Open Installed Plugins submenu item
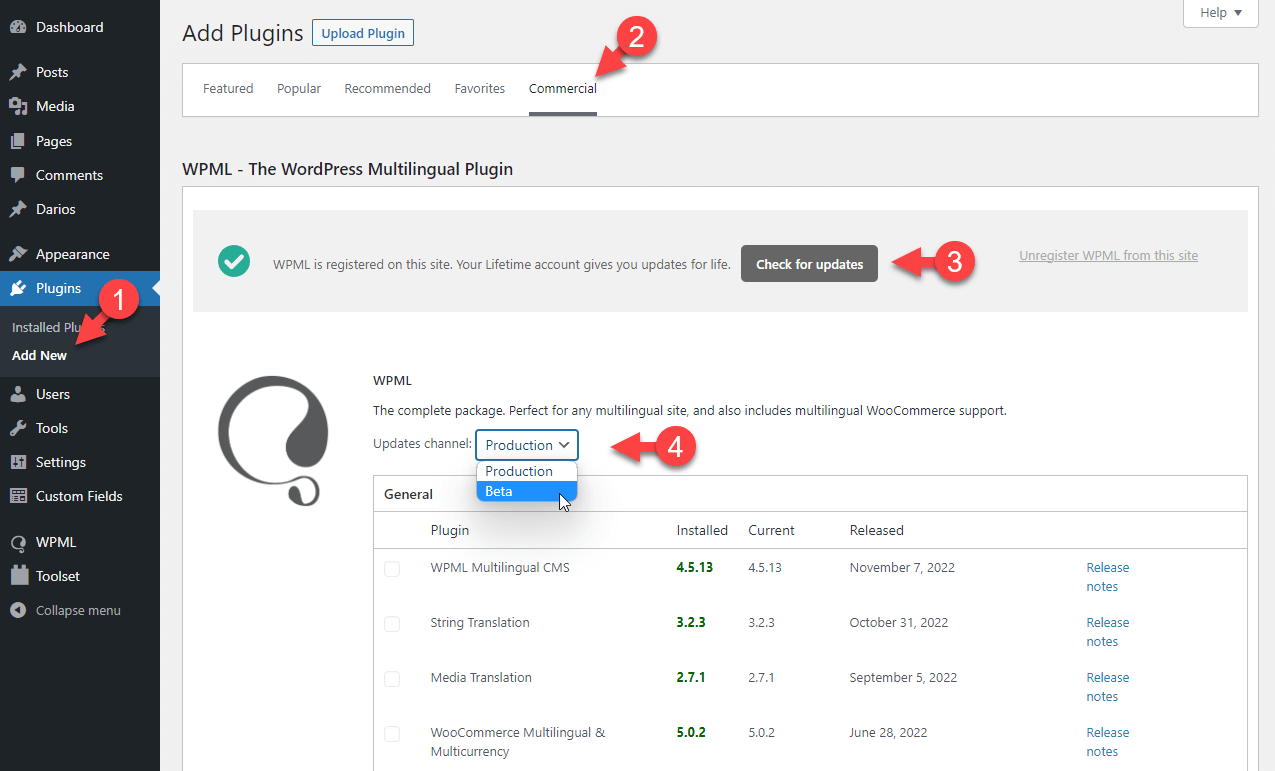The image size is (1275, 771). pos(59,327)
